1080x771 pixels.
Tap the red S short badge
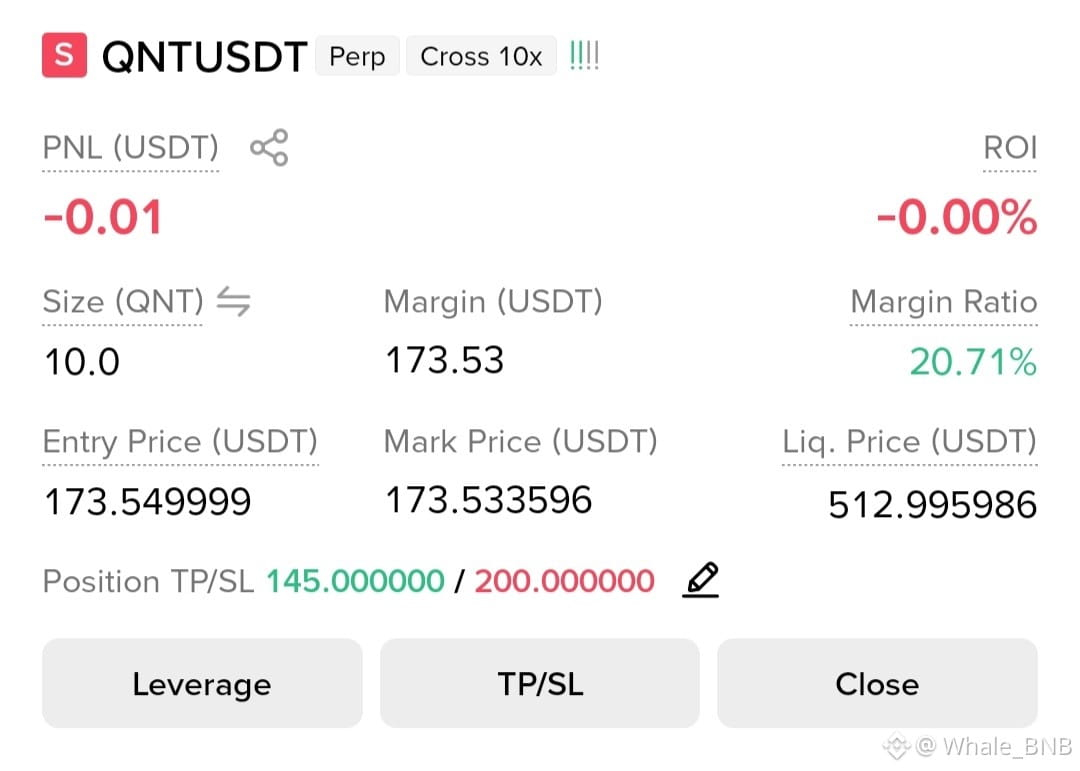tap(64, 55)
